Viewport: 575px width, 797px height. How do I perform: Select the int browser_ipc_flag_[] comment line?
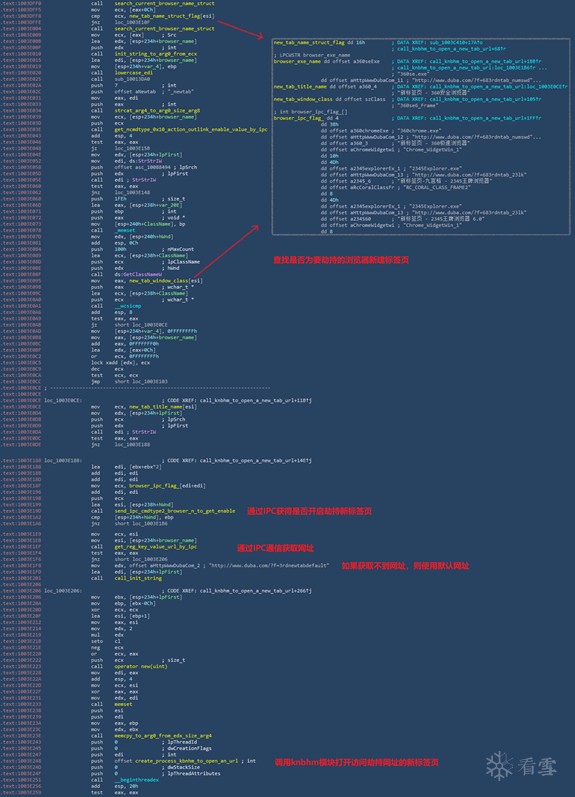311,112
